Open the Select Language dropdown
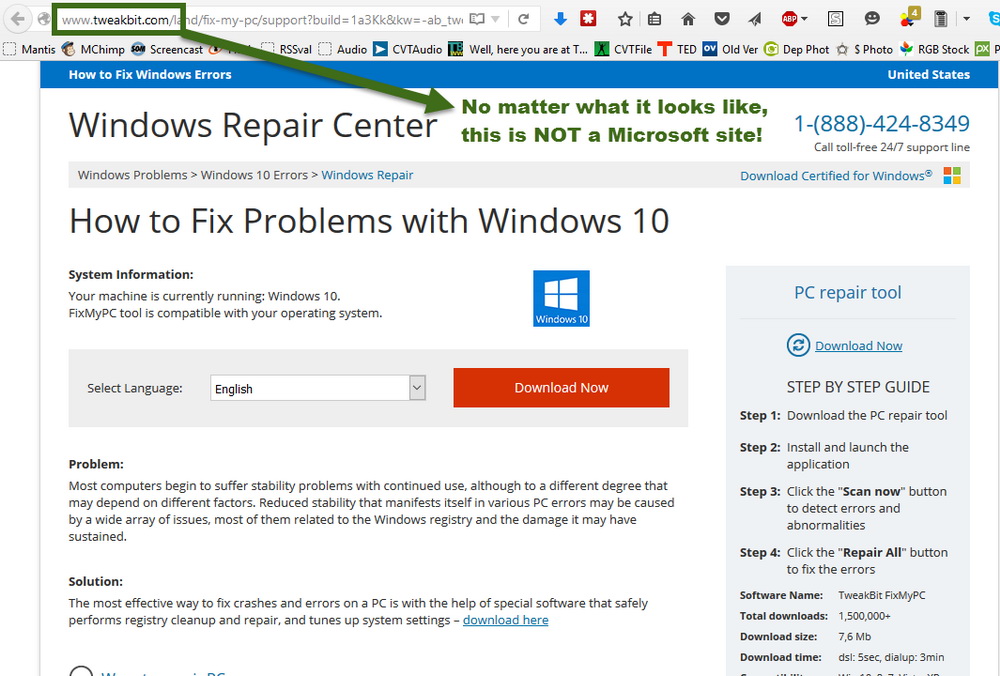This screenshot has height=676, width=1000. coord(318,388)
